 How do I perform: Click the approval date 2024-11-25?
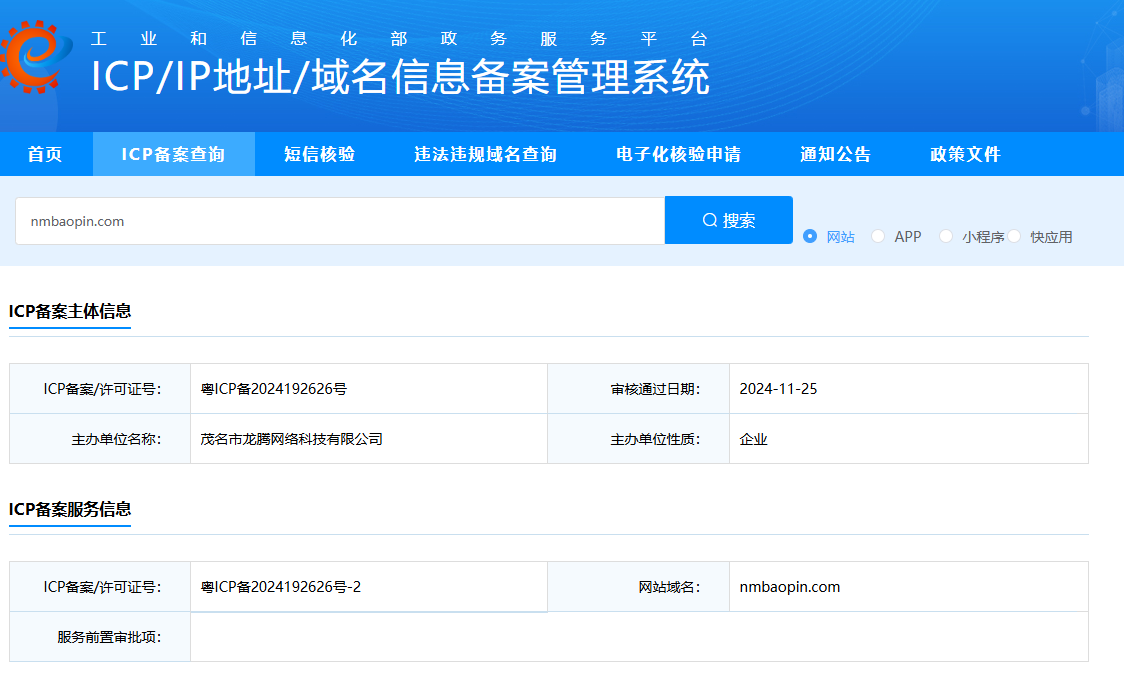(778, 389)
